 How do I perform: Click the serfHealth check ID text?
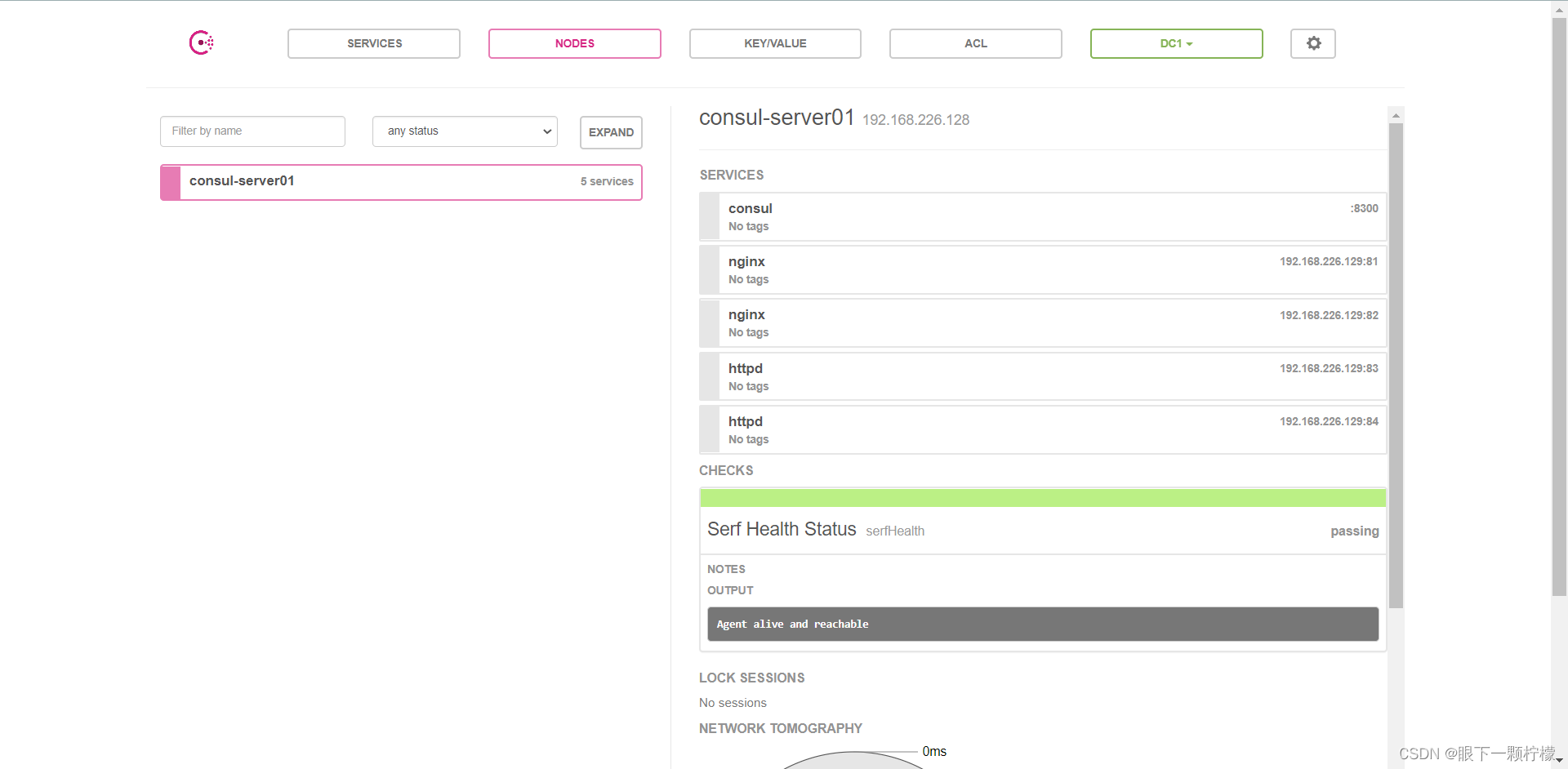coord(895,531)
